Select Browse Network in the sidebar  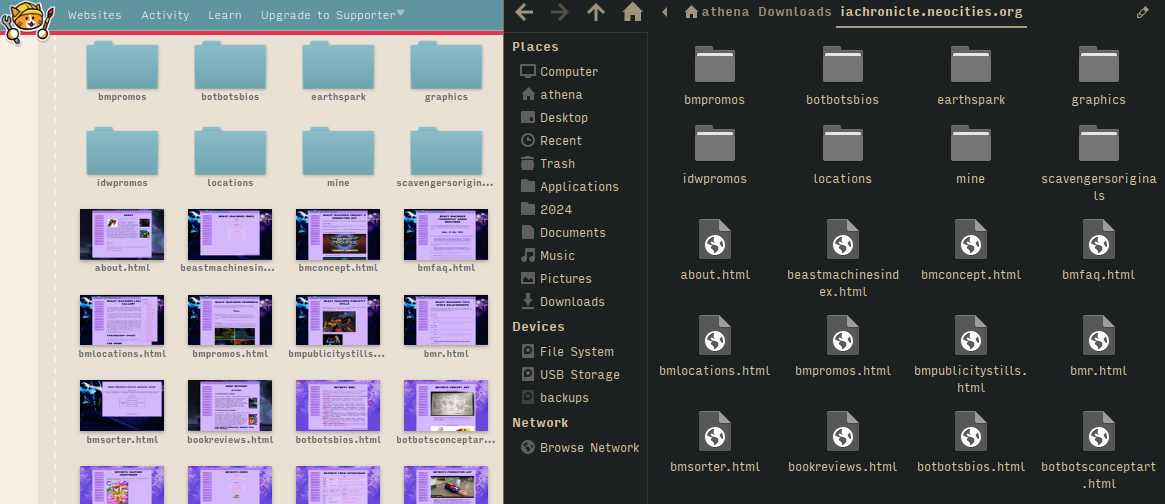coord(589,448)
